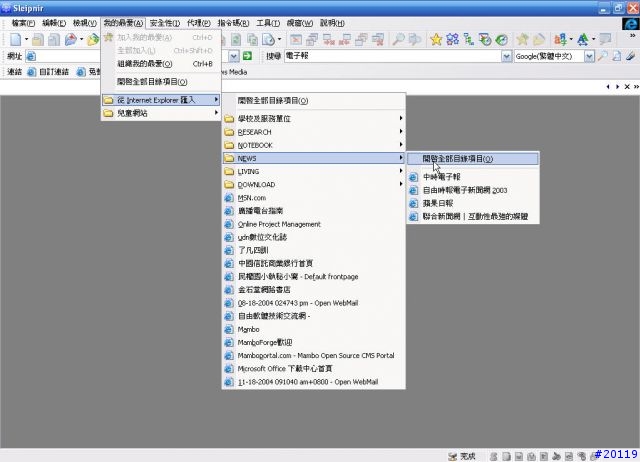Screen dimensions: 640x462
Task: Open the 編輯(E) menu
Action: [54, 23]
